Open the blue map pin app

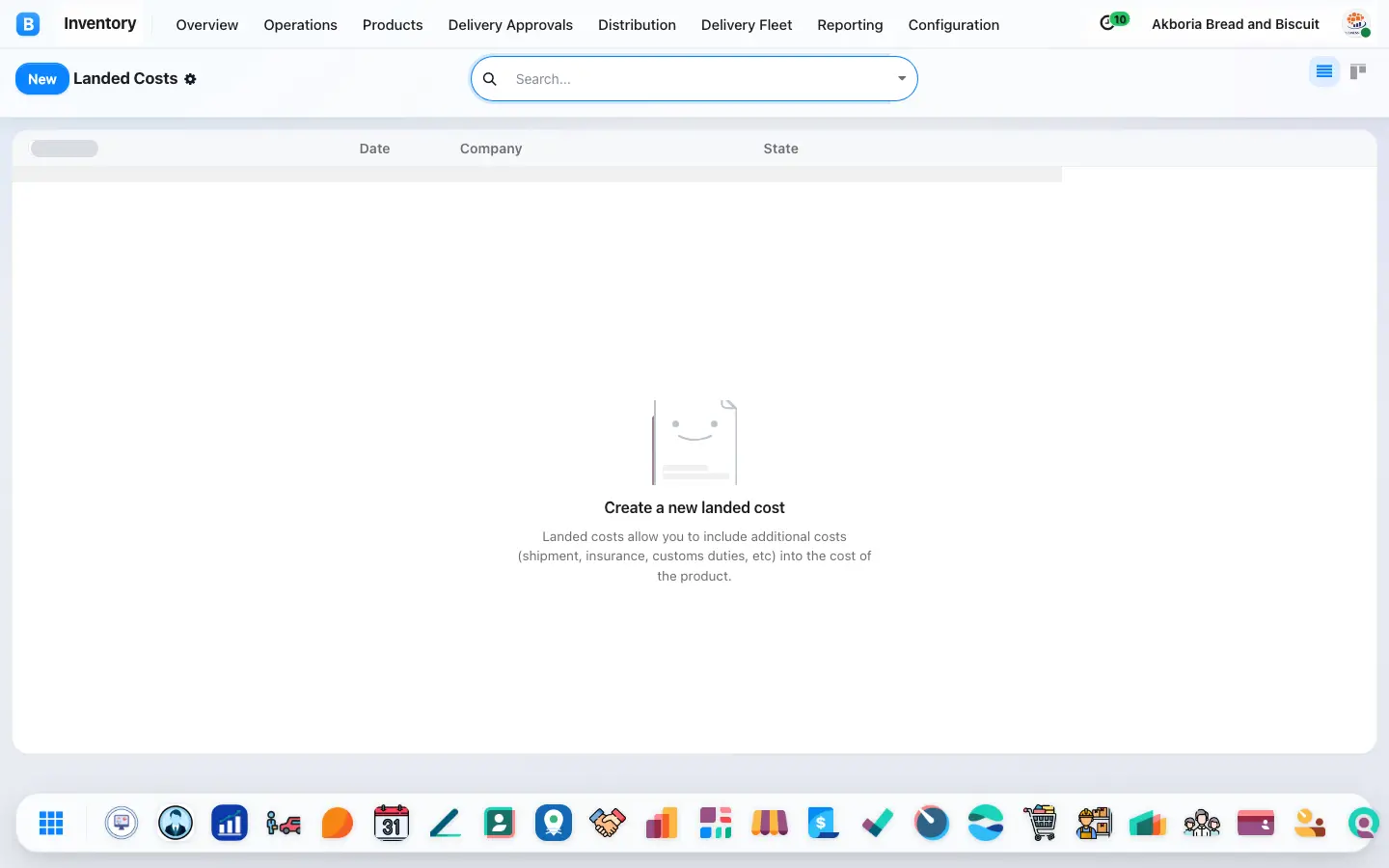click(x=554, y=823)
